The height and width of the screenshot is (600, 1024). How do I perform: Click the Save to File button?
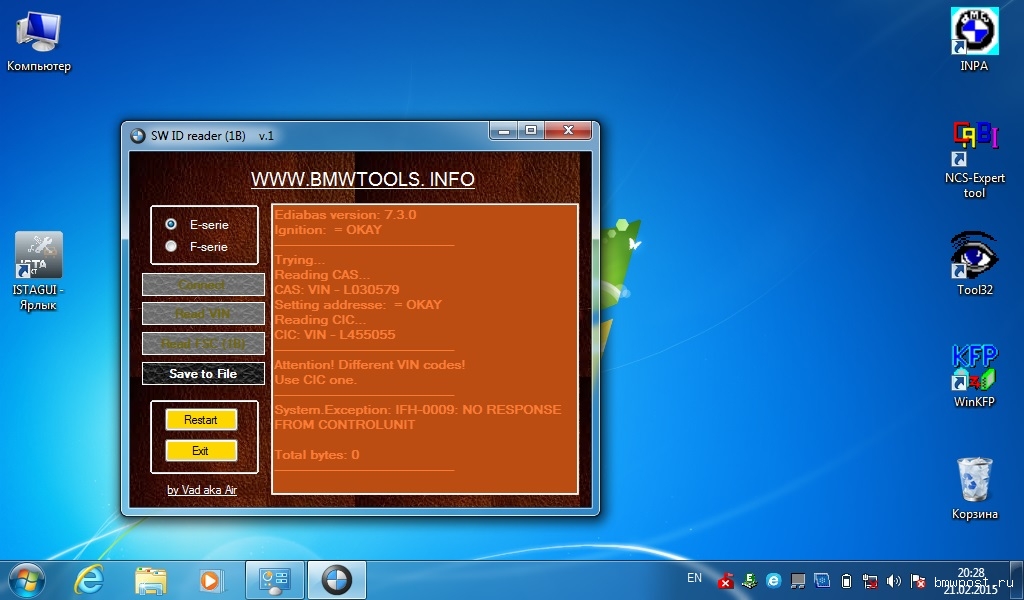203,373
